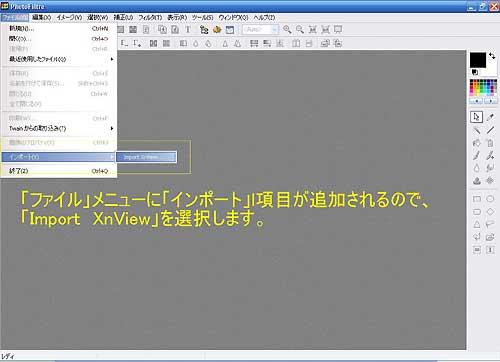The width and height of the screenshot is (500, 362).
Task: Select the Line drawing tool
Action: pos(490,130)
